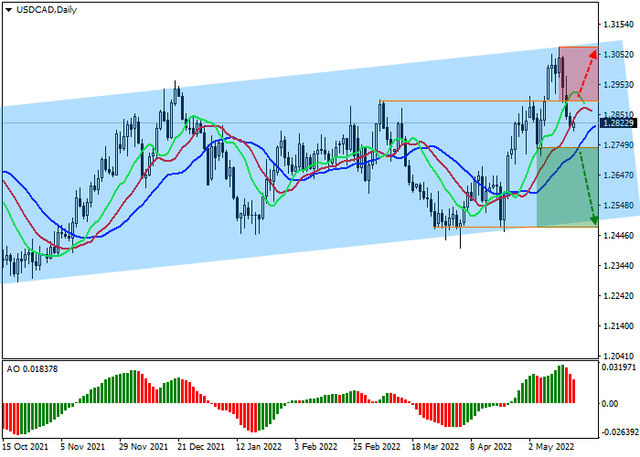This screenshot has height=457, width=640.
Task: Click the current price label 1.28229
Action: tap(619, 123)
